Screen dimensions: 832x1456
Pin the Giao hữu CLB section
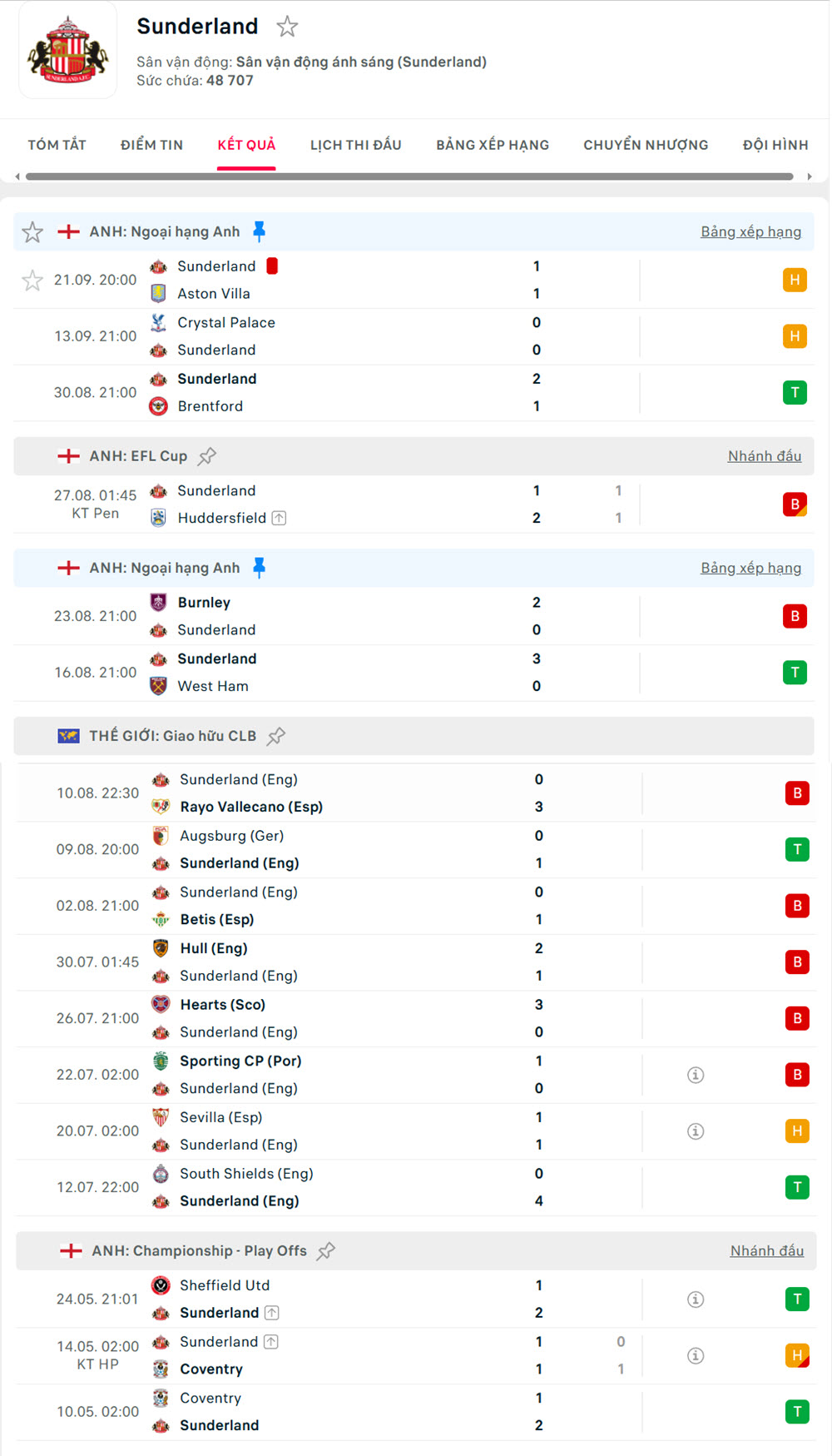click(276, 736)
